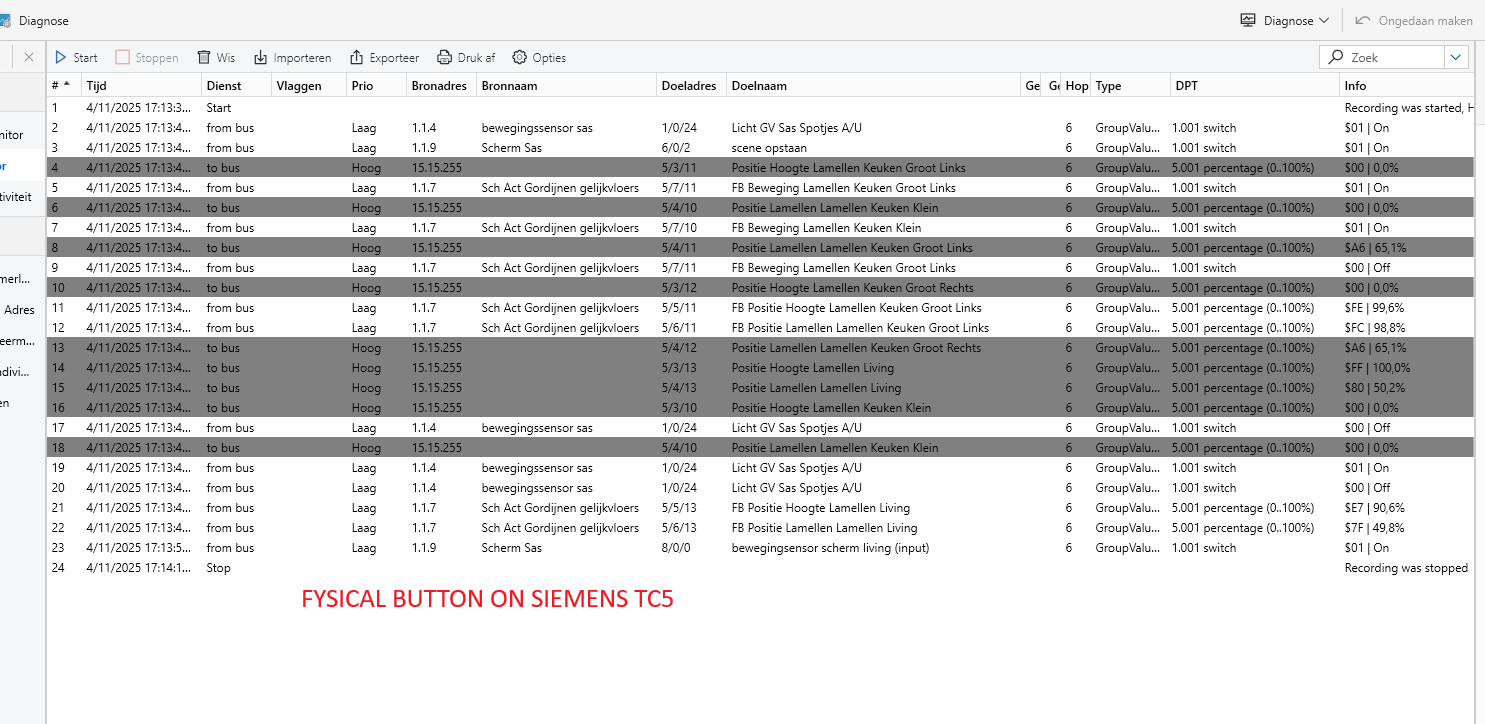Click the Importeren import icon

pyautogui.click(x=261, y=58)
